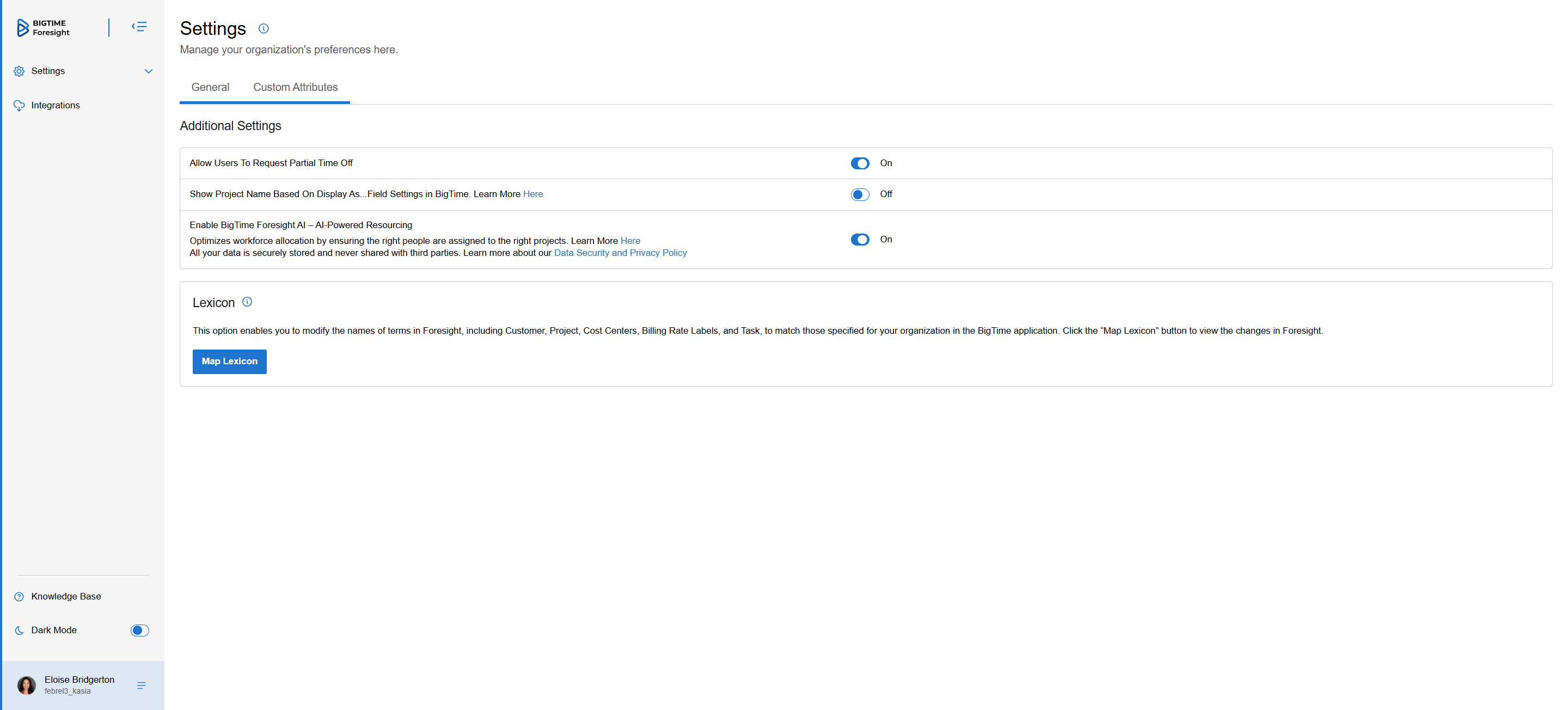This screenshot has height=710, width=1568.
Task: Enable Show Project Name Based On Display As
Action: [860, 194]
